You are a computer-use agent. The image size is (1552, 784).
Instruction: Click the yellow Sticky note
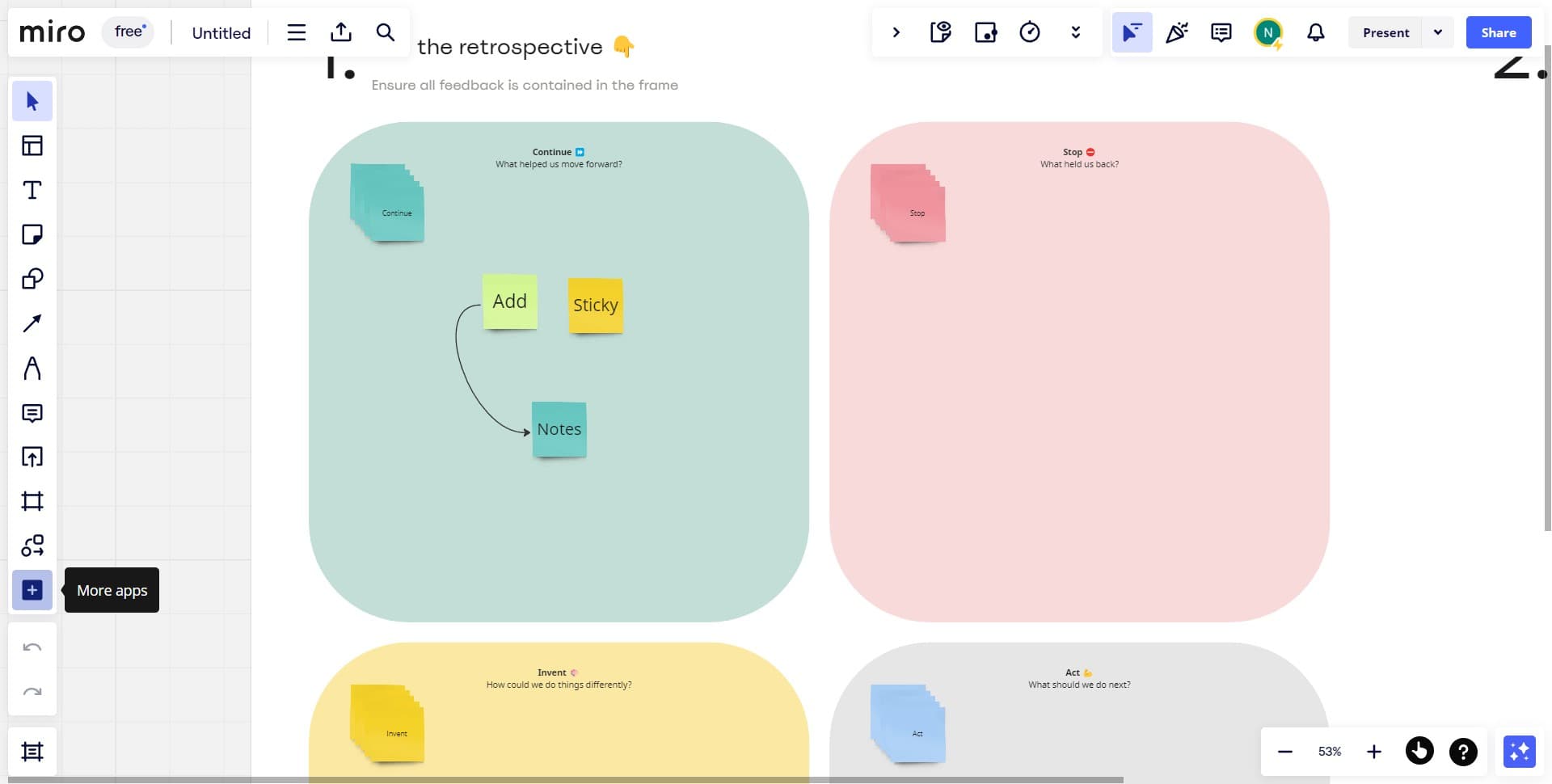coord(596,305)
